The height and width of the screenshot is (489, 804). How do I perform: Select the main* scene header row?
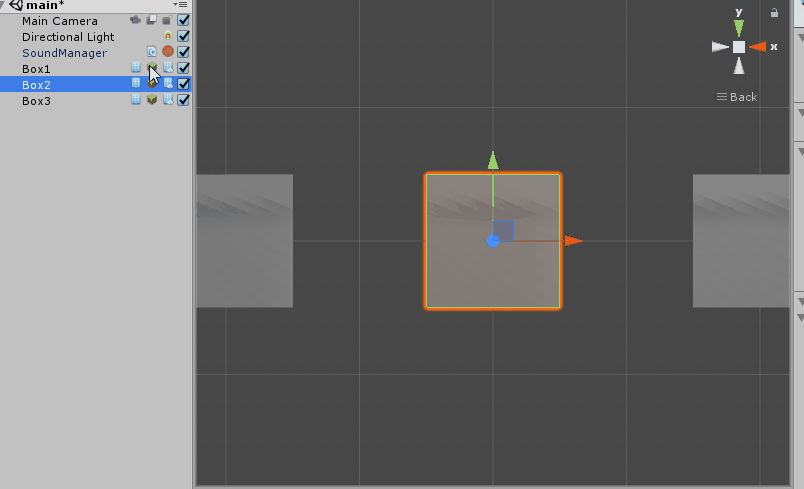96,6
